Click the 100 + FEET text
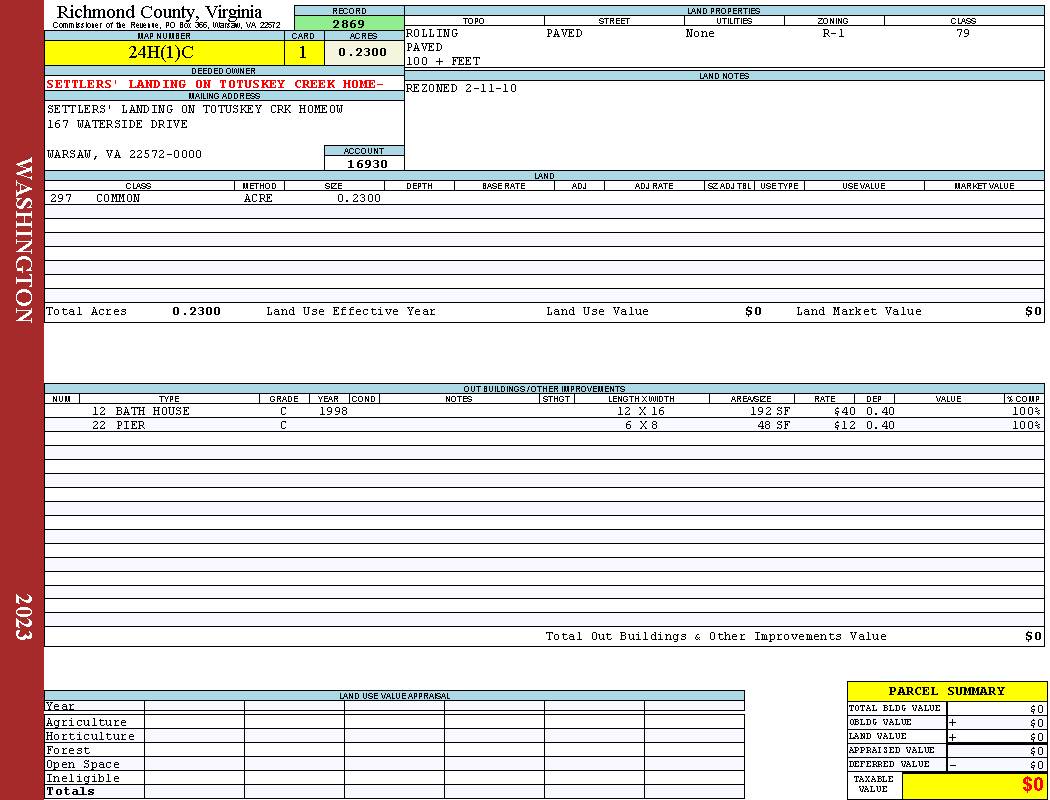The height and width of the screenshot is (800, 1050). [443, 62]
